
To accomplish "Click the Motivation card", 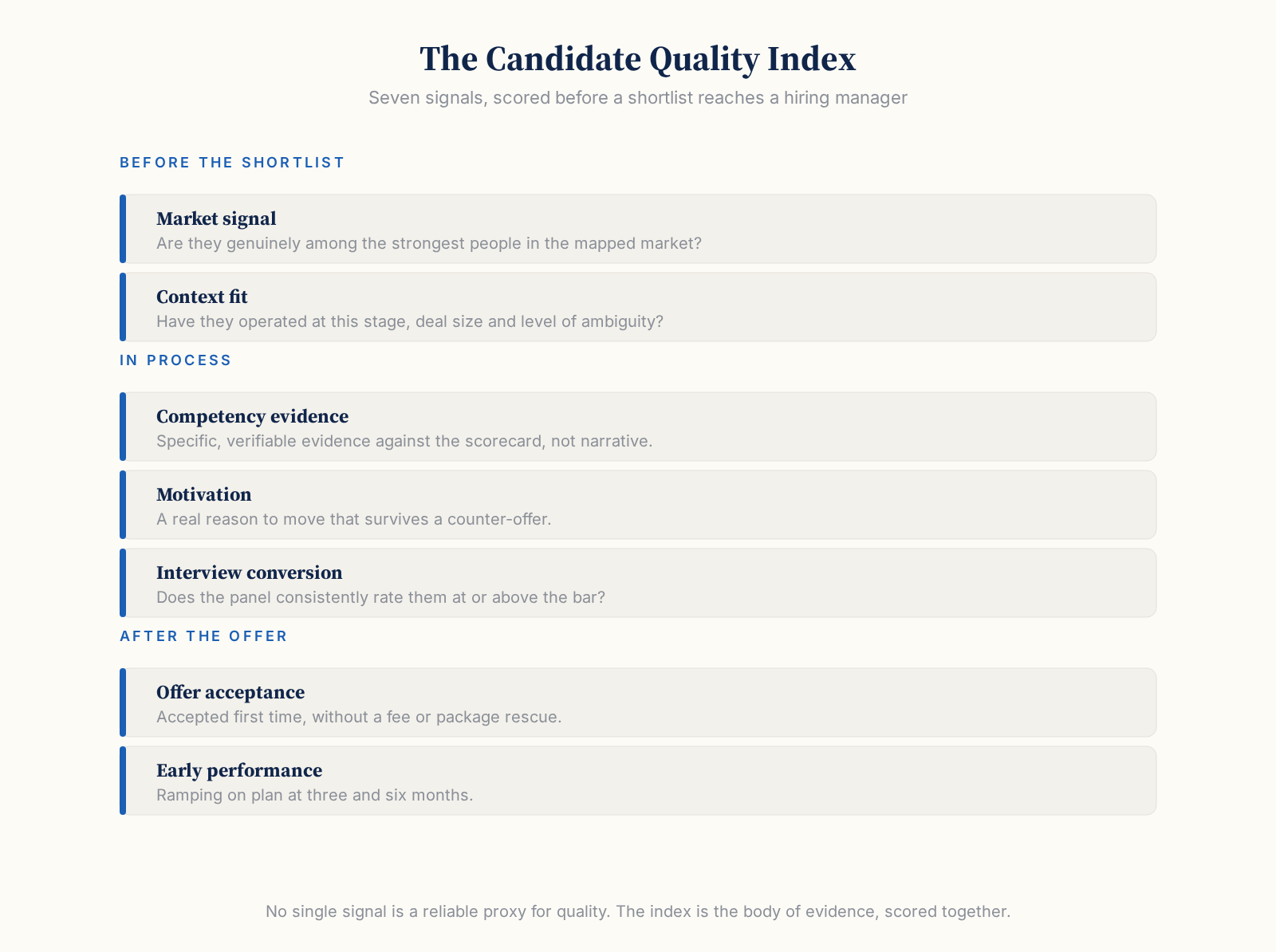I will pos(638,505).
